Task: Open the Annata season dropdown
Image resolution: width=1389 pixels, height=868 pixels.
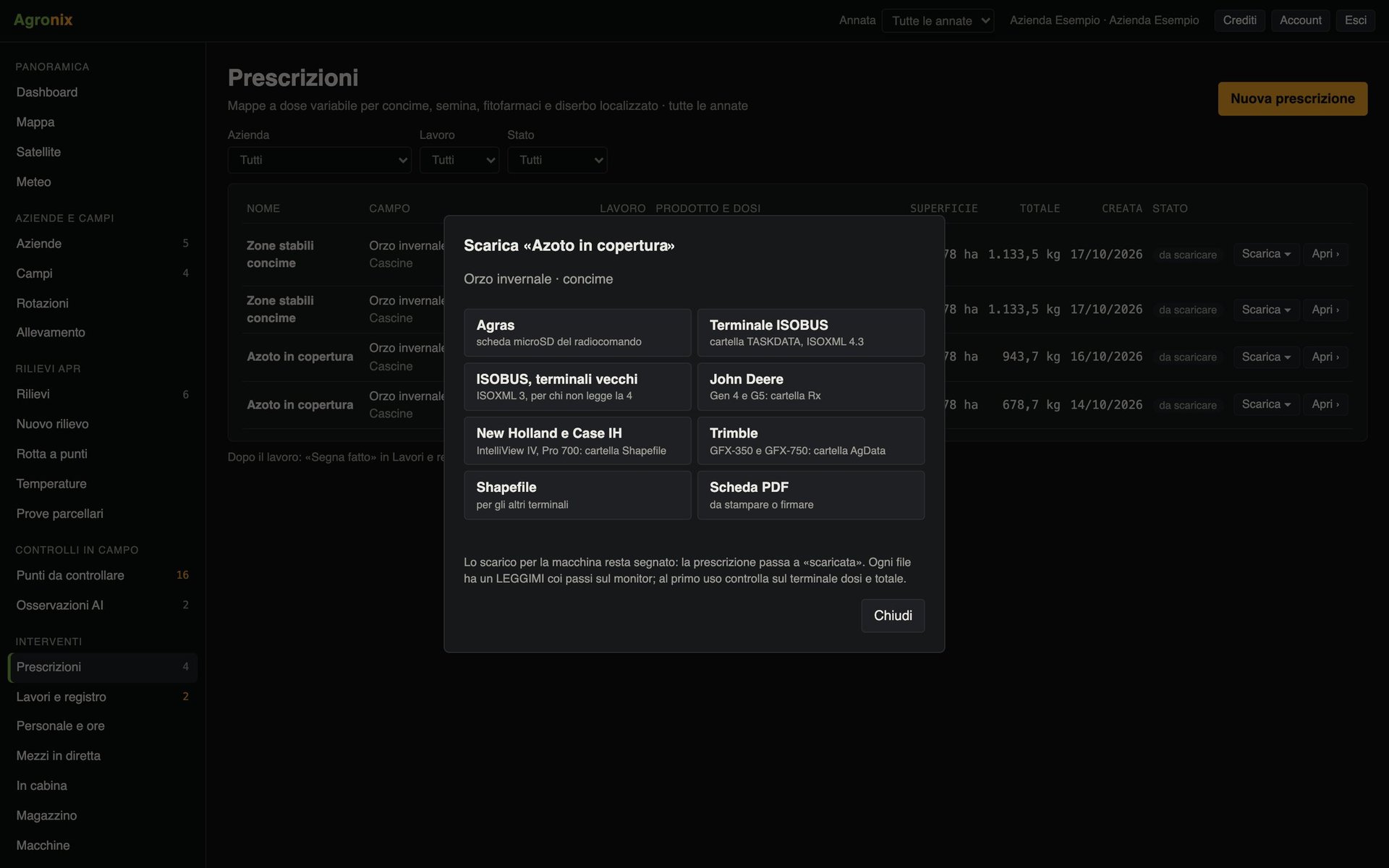Action: 938,20
